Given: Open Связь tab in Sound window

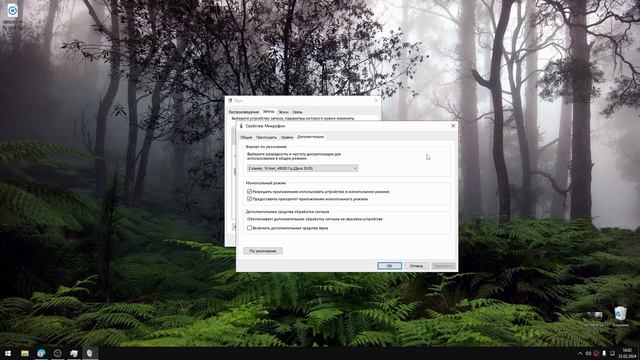Looking at the screenshot, I should pos(297,112).
